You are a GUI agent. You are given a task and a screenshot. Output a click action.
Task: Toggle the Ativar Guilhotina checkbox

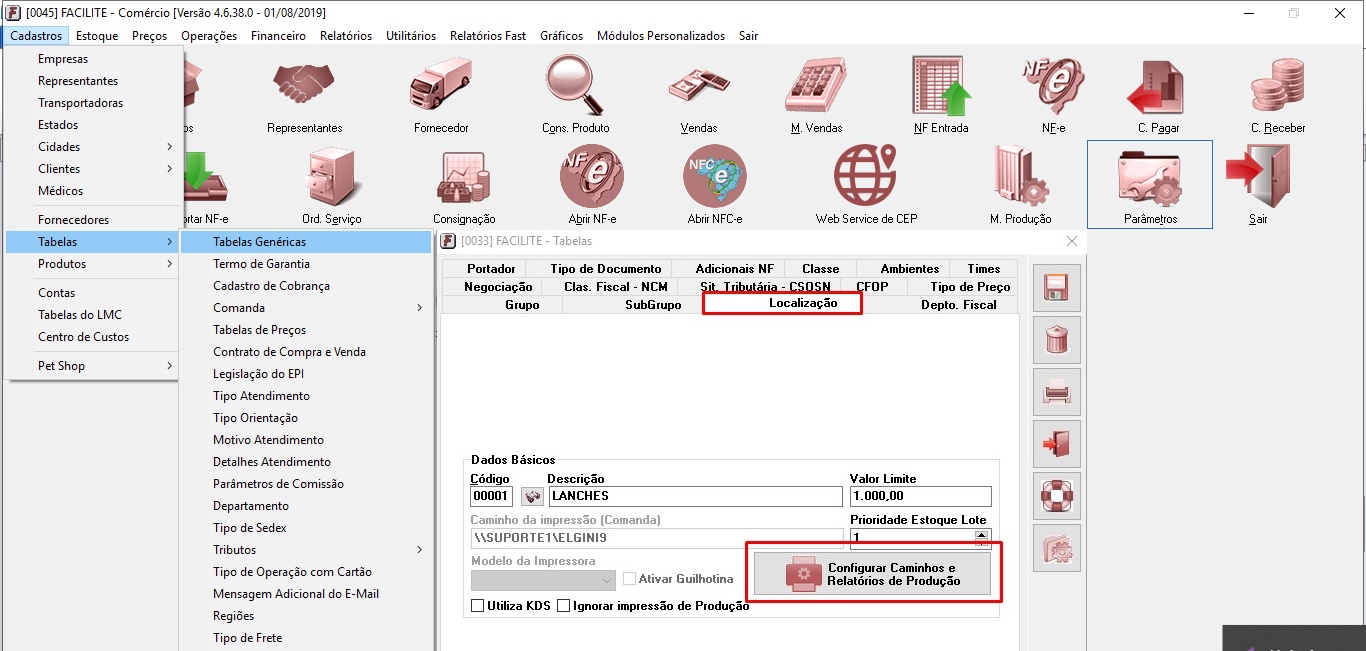coord(630,579)
